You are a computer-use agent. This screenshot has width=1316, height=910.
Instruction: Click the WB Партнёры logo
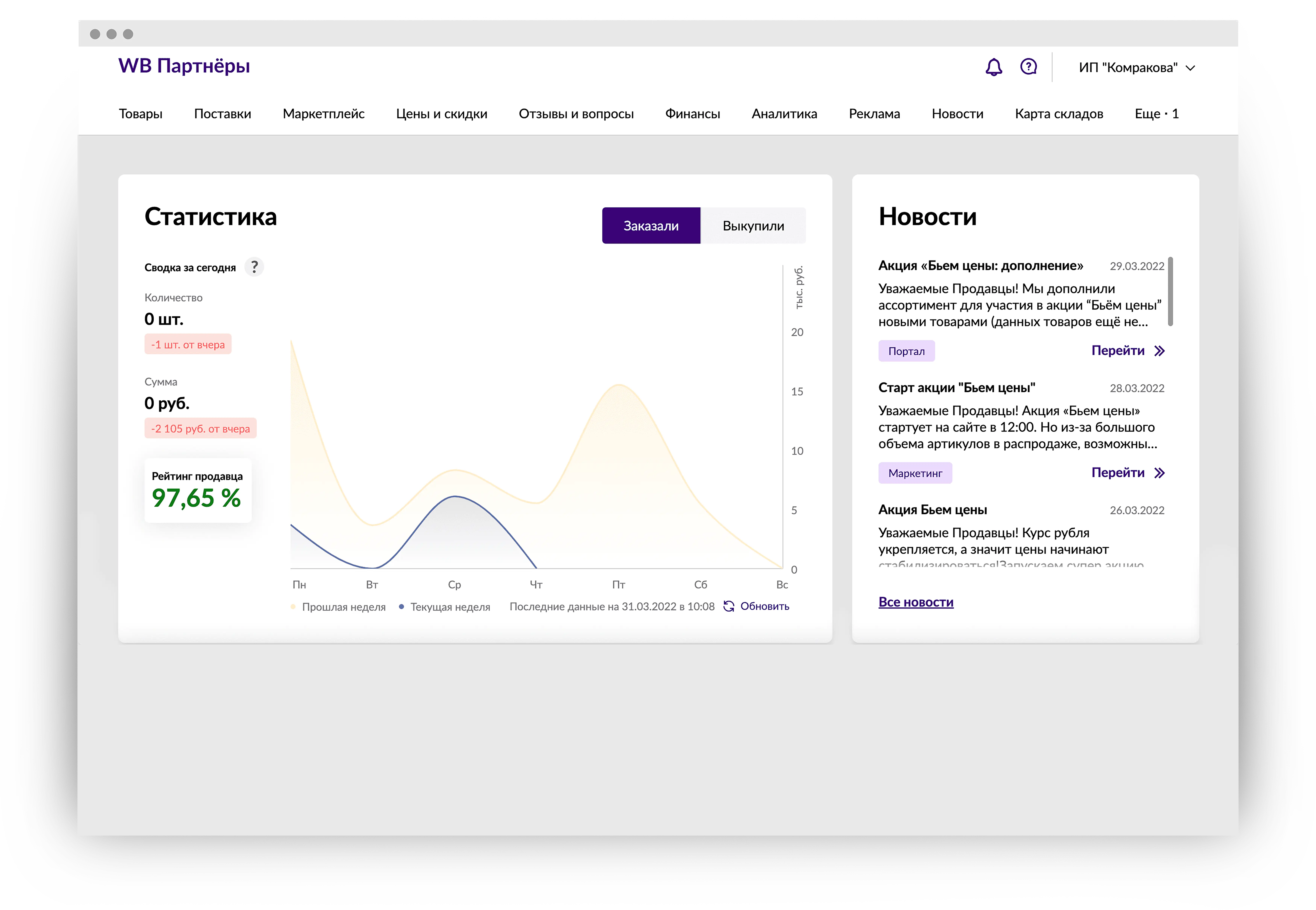pyautogui.click(x=184, y=66)
